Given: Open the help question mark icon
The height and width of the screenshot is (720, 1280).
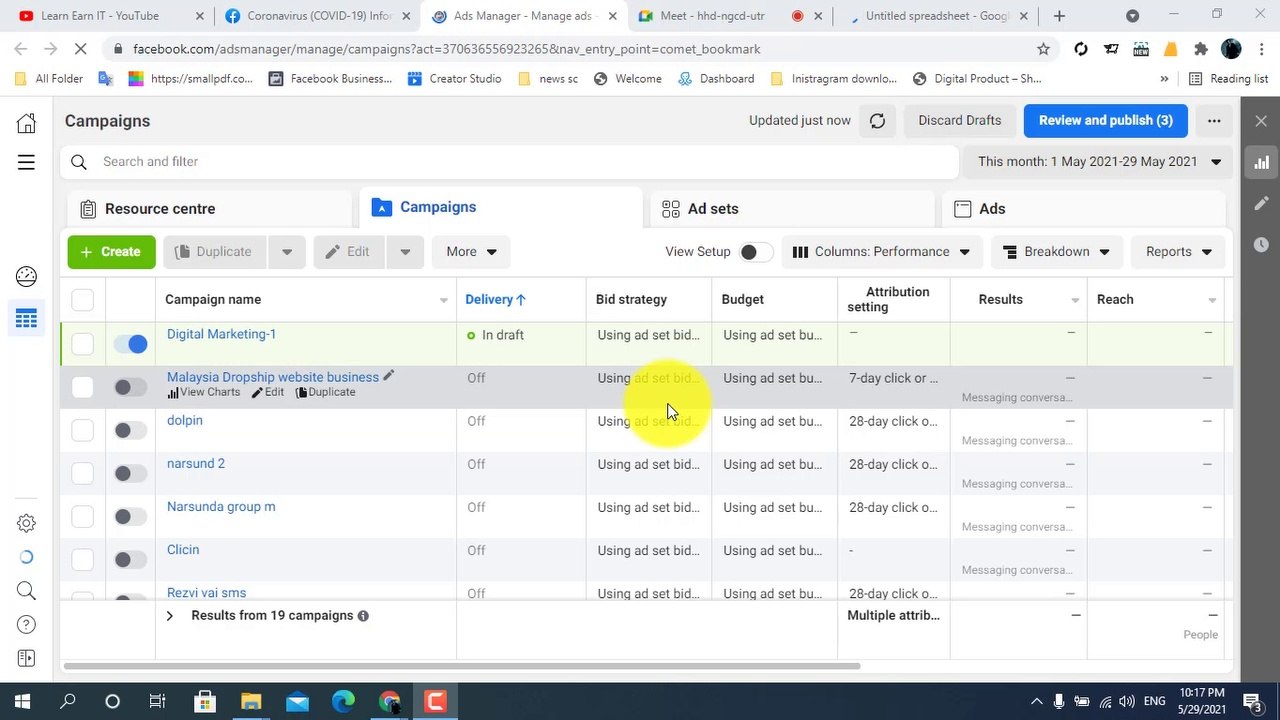Looking at the screenshot, I should coord(26,625).
